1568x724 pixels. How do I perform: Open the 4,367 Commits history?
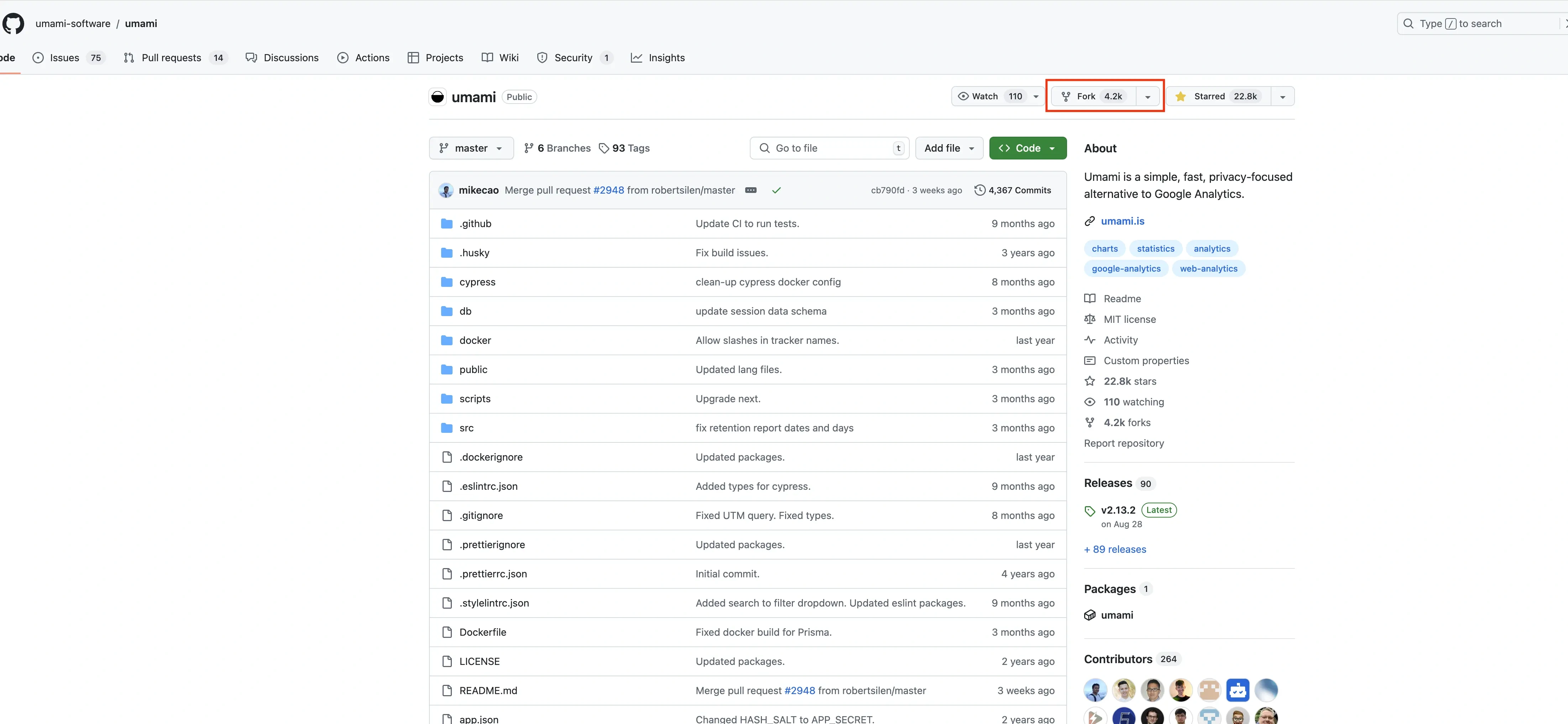[1013, 190]
